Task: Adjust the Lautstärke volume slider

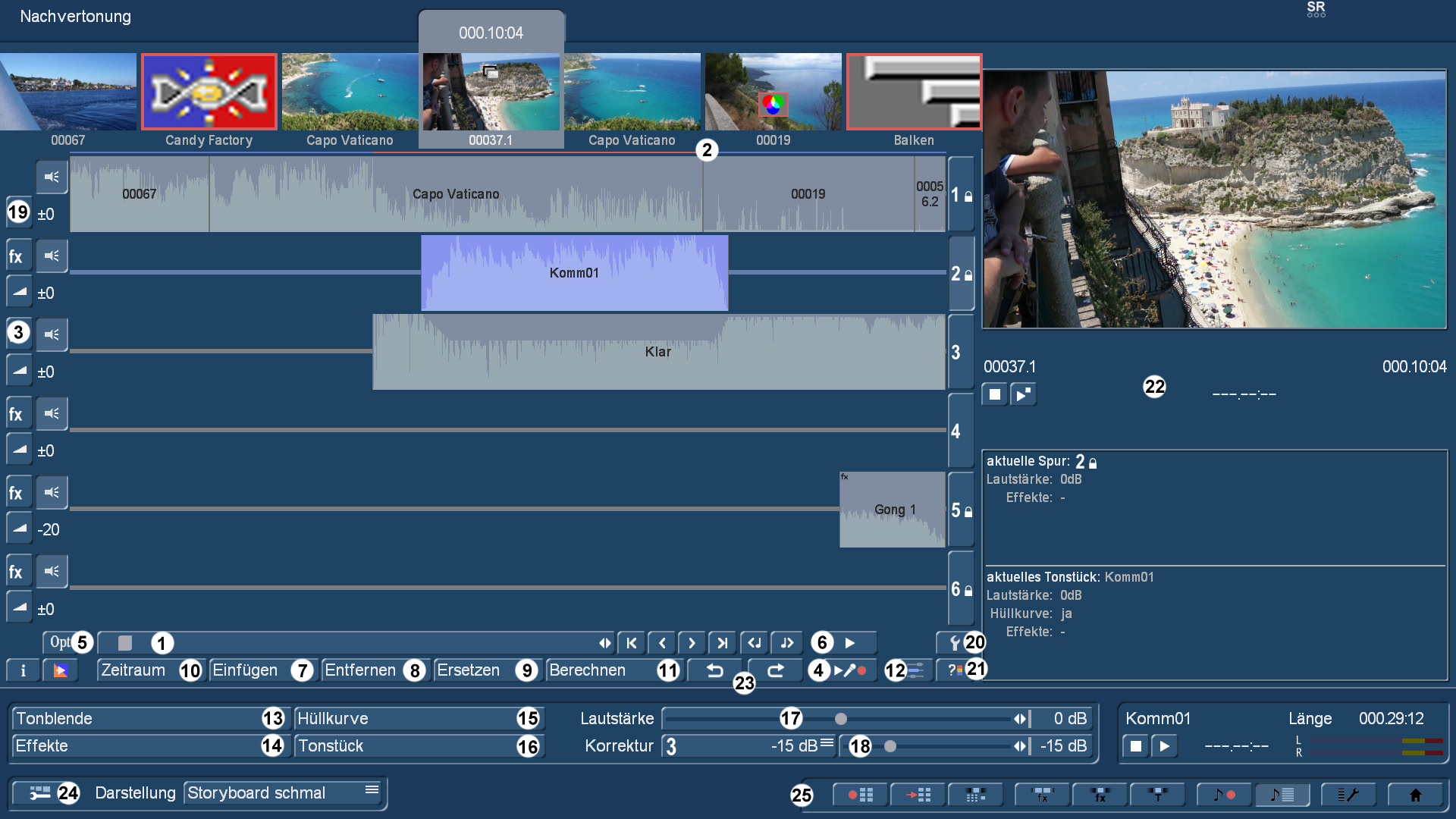Action: point(840,718)
